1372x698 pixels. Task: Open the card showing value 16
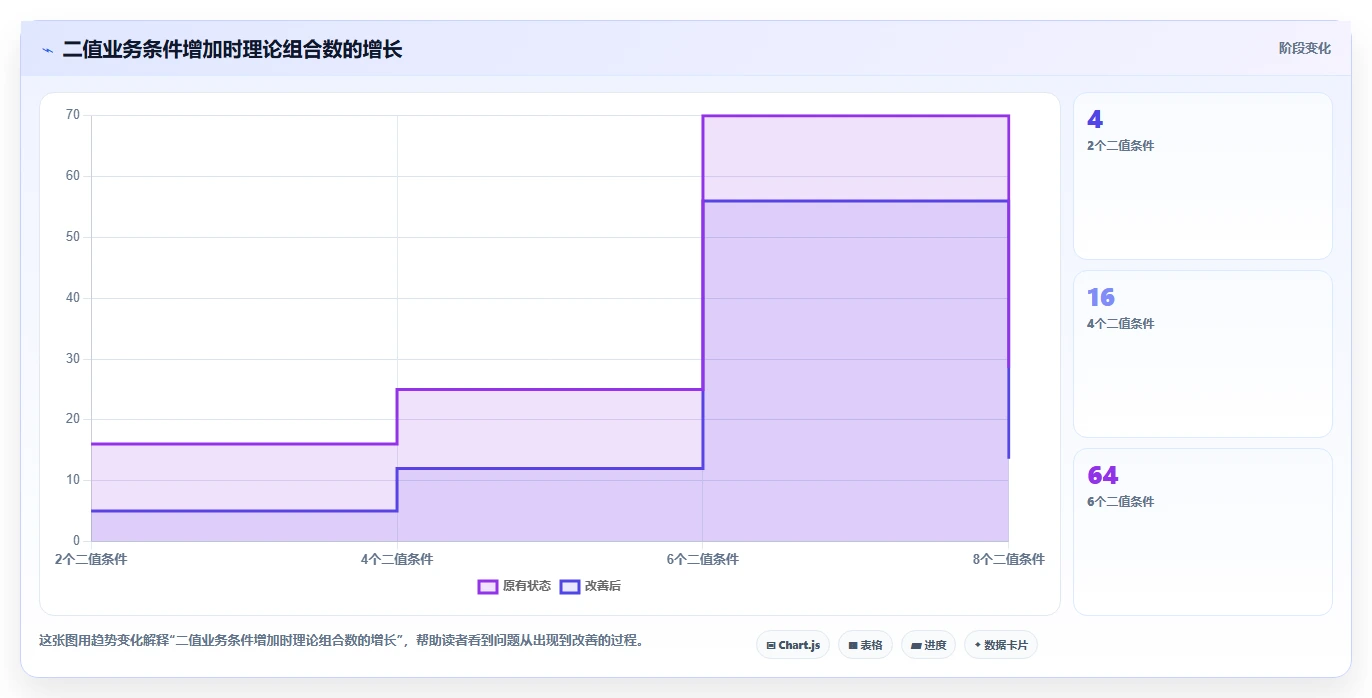click(x=1203, y=354)
